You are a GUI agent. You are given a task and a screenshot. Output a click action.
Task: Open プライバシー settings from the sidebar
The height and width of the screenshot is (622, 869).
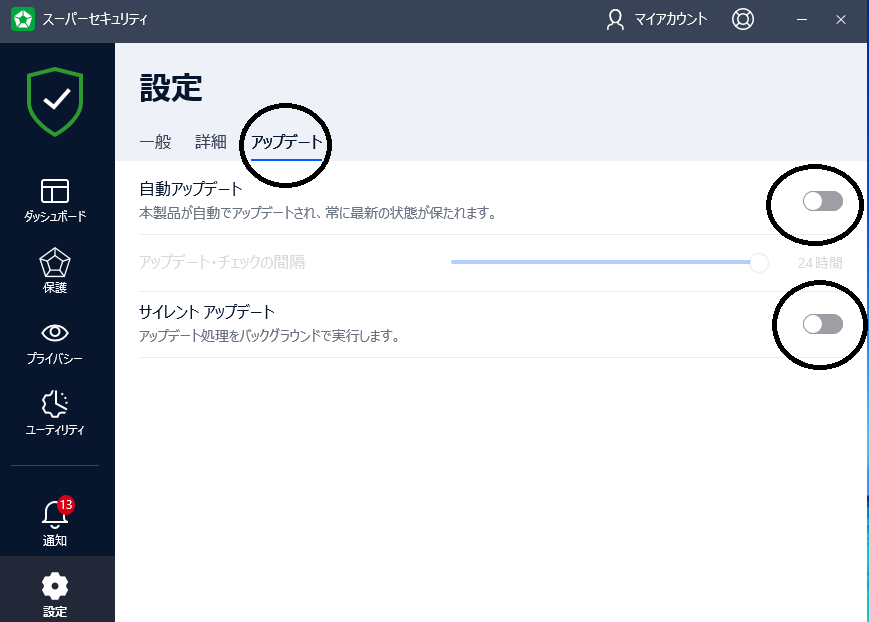55,340
